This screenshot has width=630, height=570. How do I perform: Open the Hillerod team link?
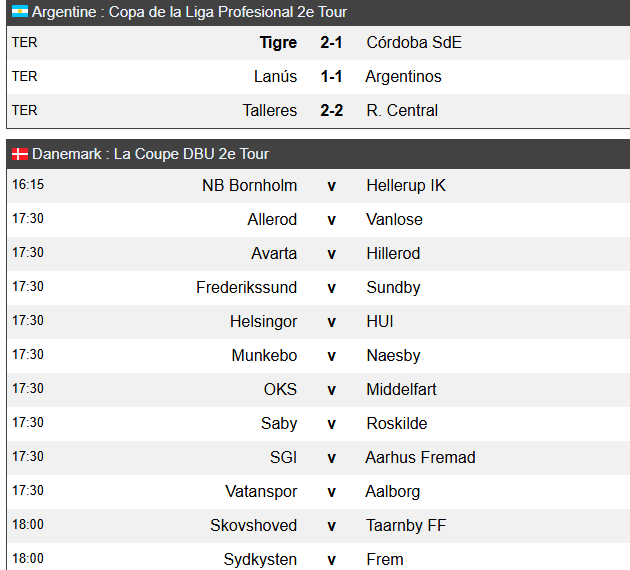point(393,253)
